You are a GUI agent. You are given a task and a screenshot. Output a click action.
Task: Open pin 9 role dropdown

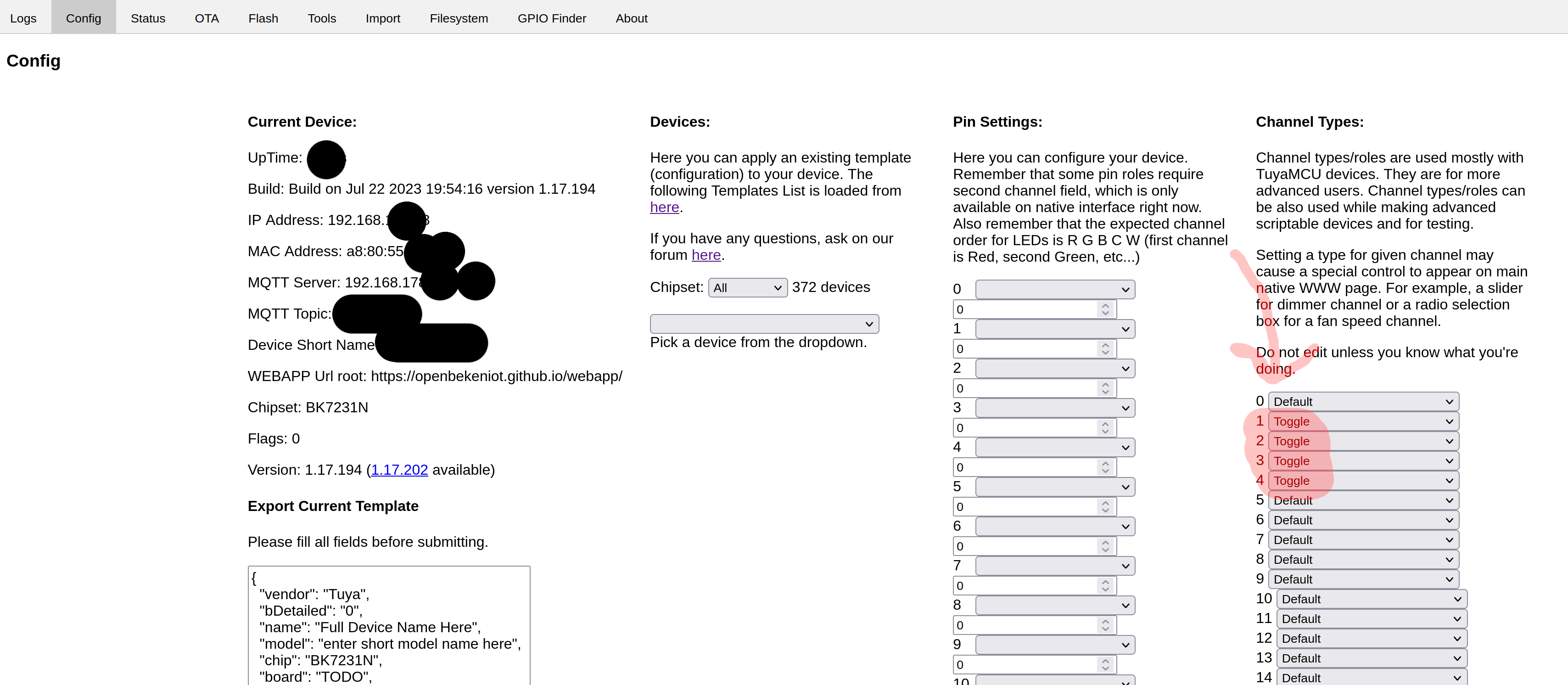1055,645
